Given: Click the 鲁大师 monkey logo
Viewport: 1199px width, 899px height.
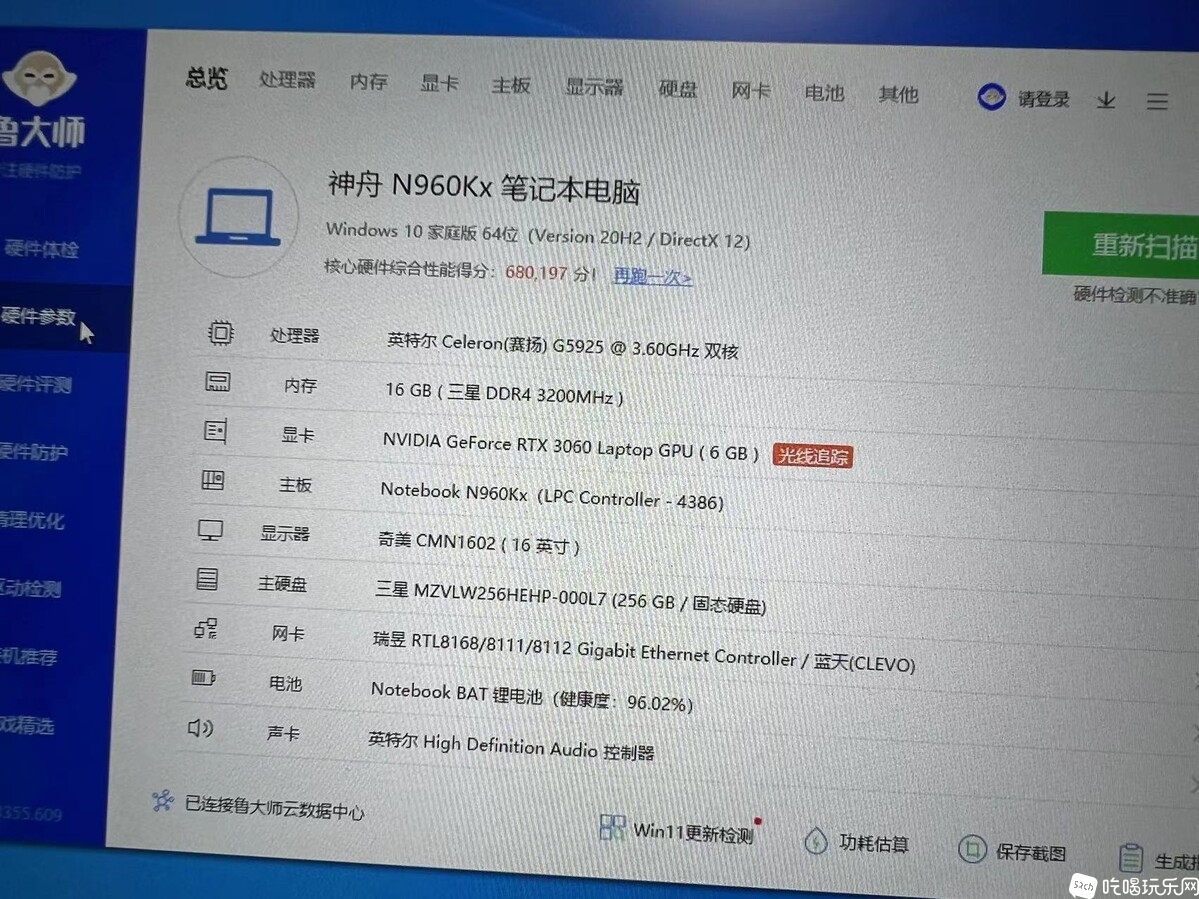Looking at the screenshot, I should 38,79.
